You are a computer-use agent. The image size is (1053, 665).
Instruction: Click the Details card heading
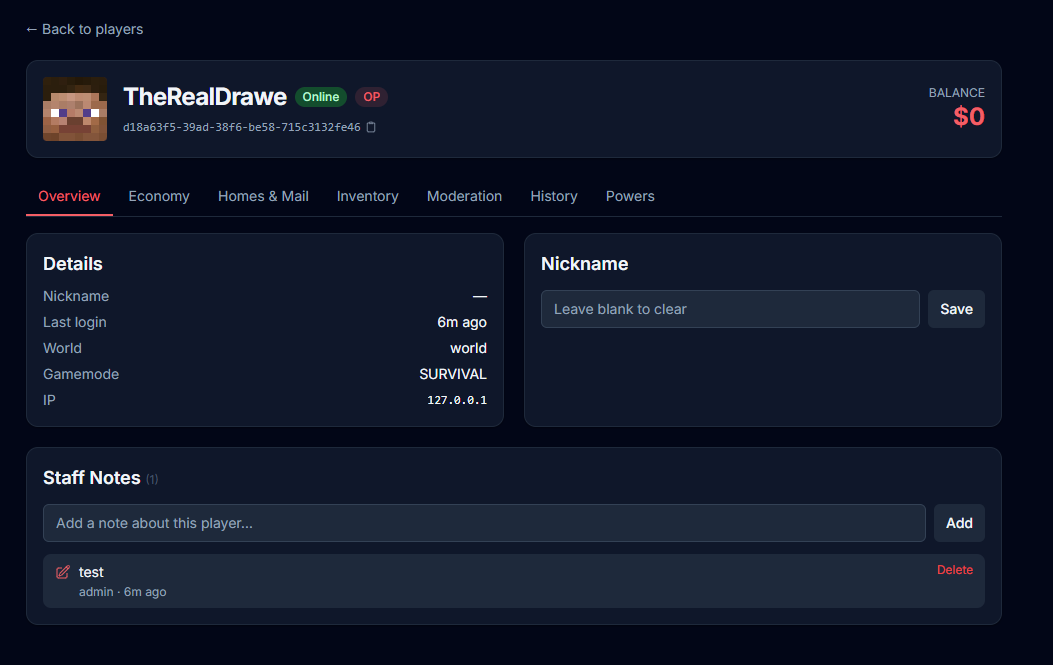tap(73, 264)
